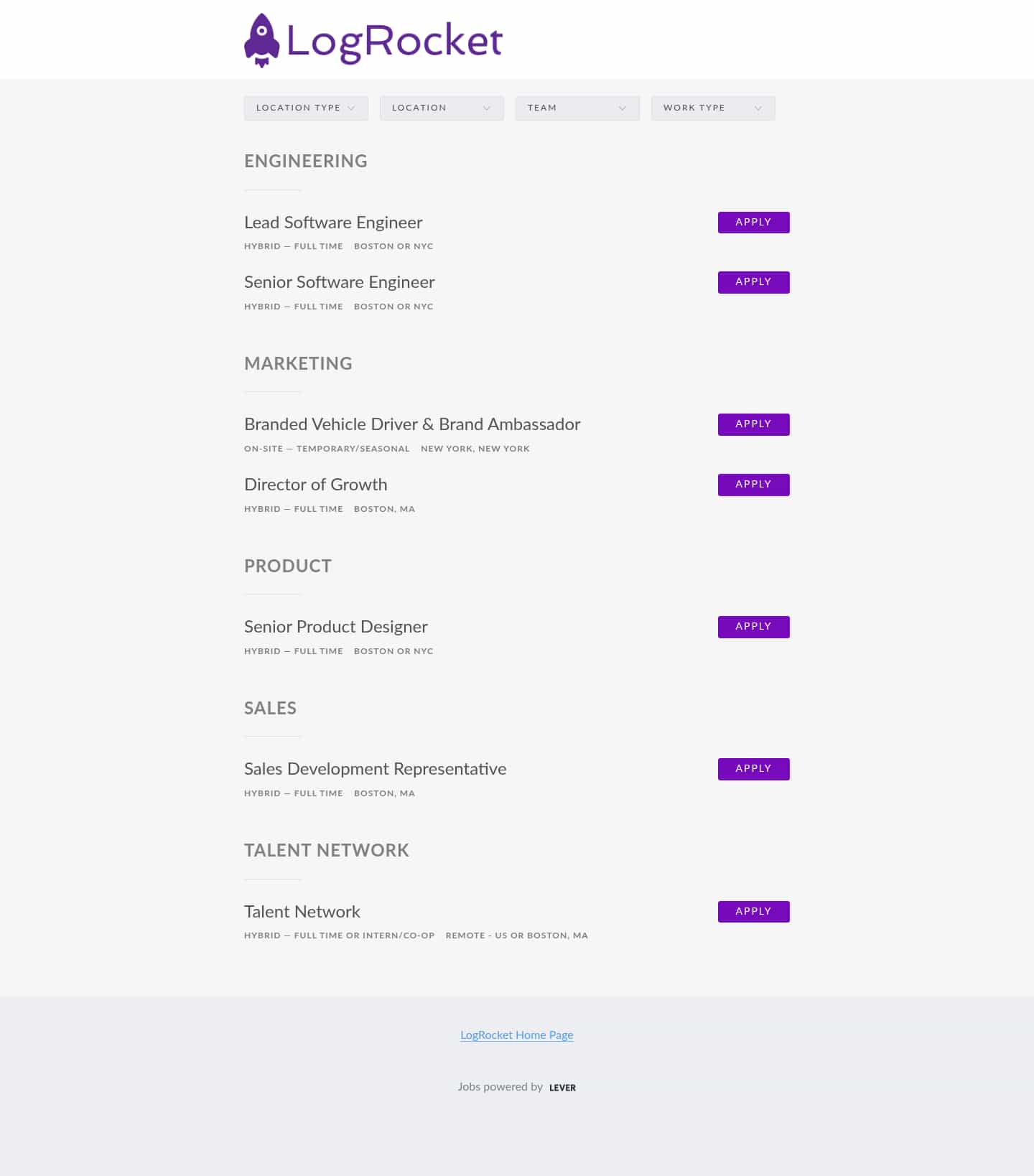Open the Senior Product Designer job details
This screenshot has width=1034, height=1176.
click(335, 627)
